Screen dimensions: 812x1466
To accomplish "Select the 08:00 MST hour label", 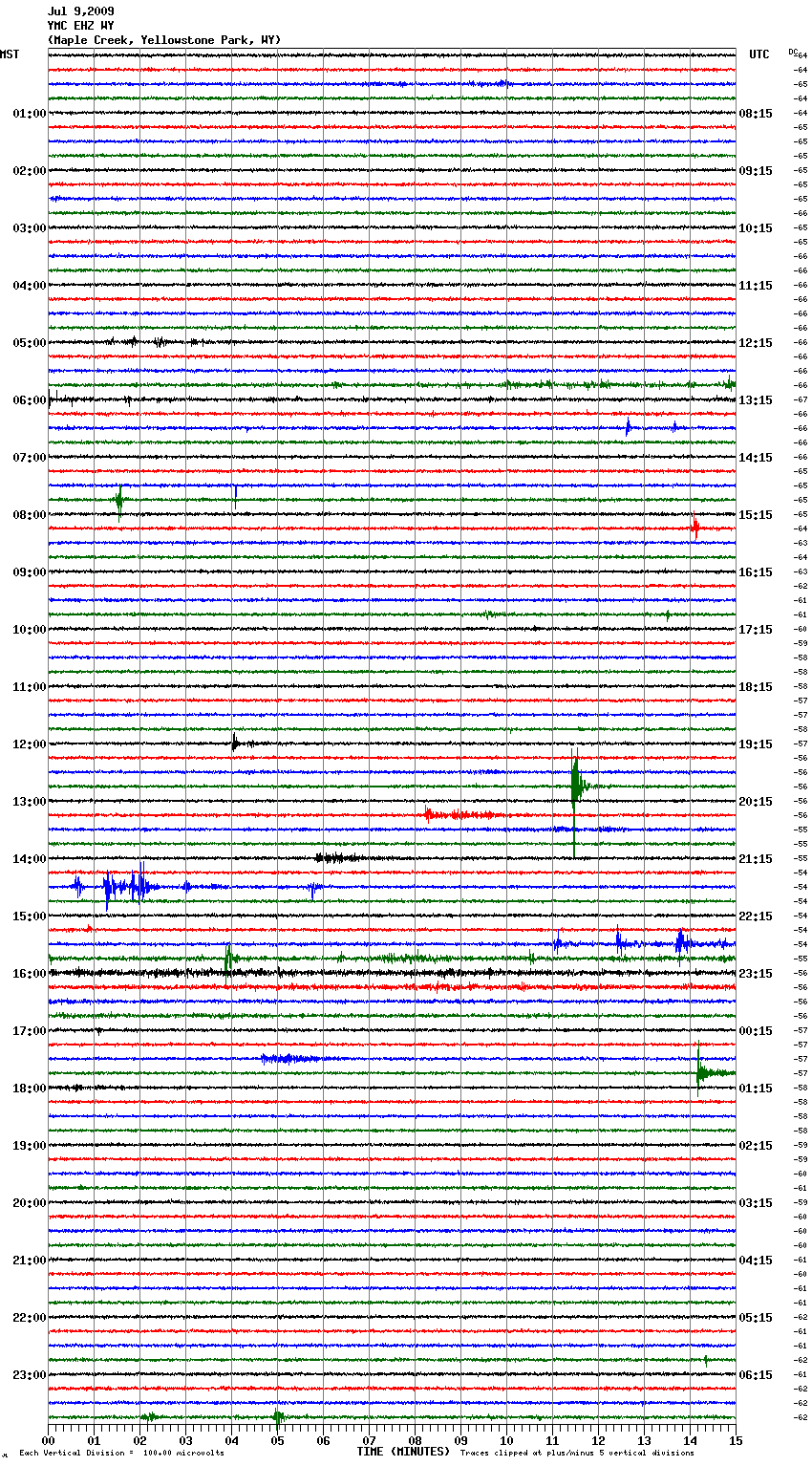I will [x=30, y=515].
